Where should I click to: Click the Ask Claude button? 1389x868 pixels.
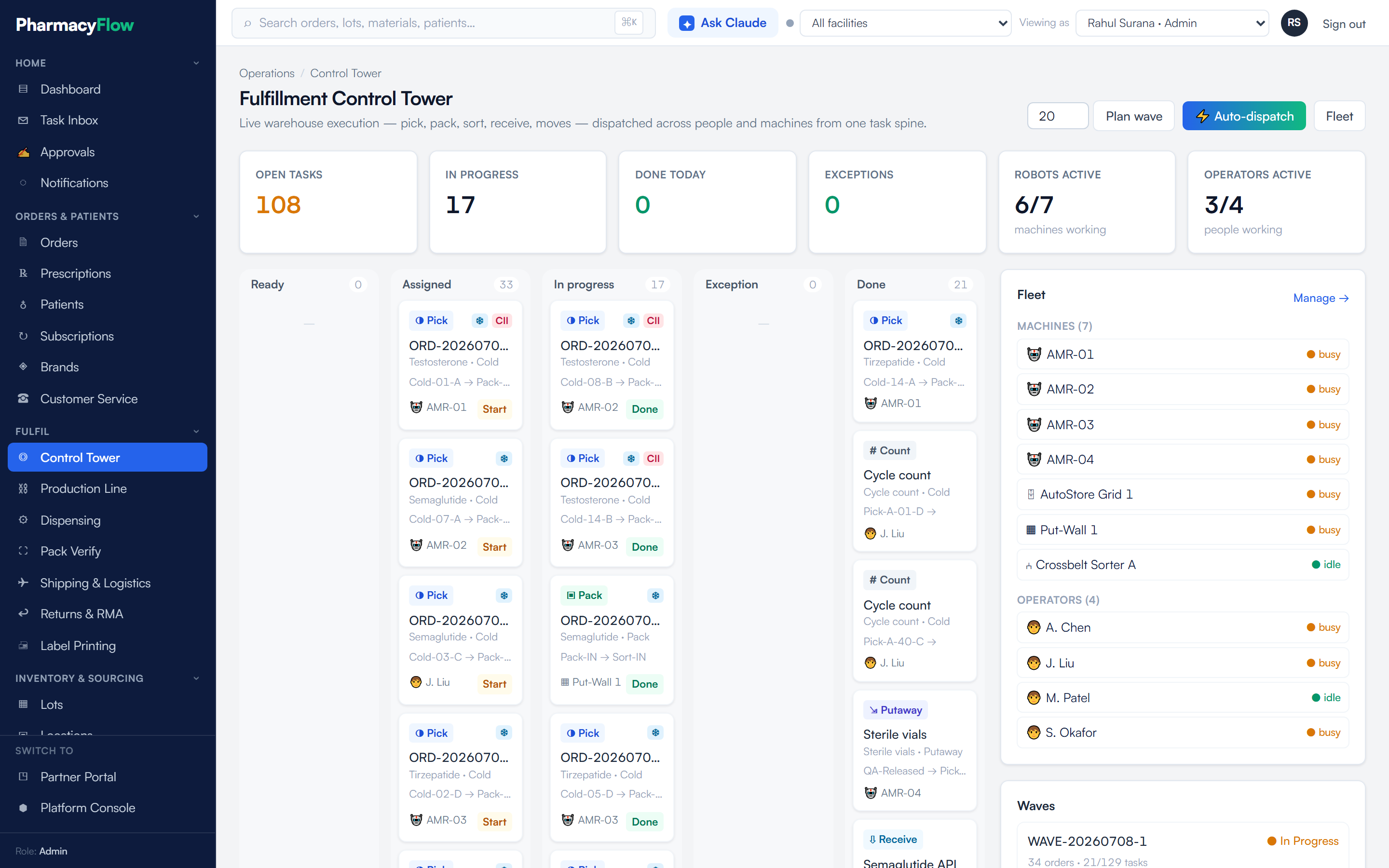pos(722,23)
